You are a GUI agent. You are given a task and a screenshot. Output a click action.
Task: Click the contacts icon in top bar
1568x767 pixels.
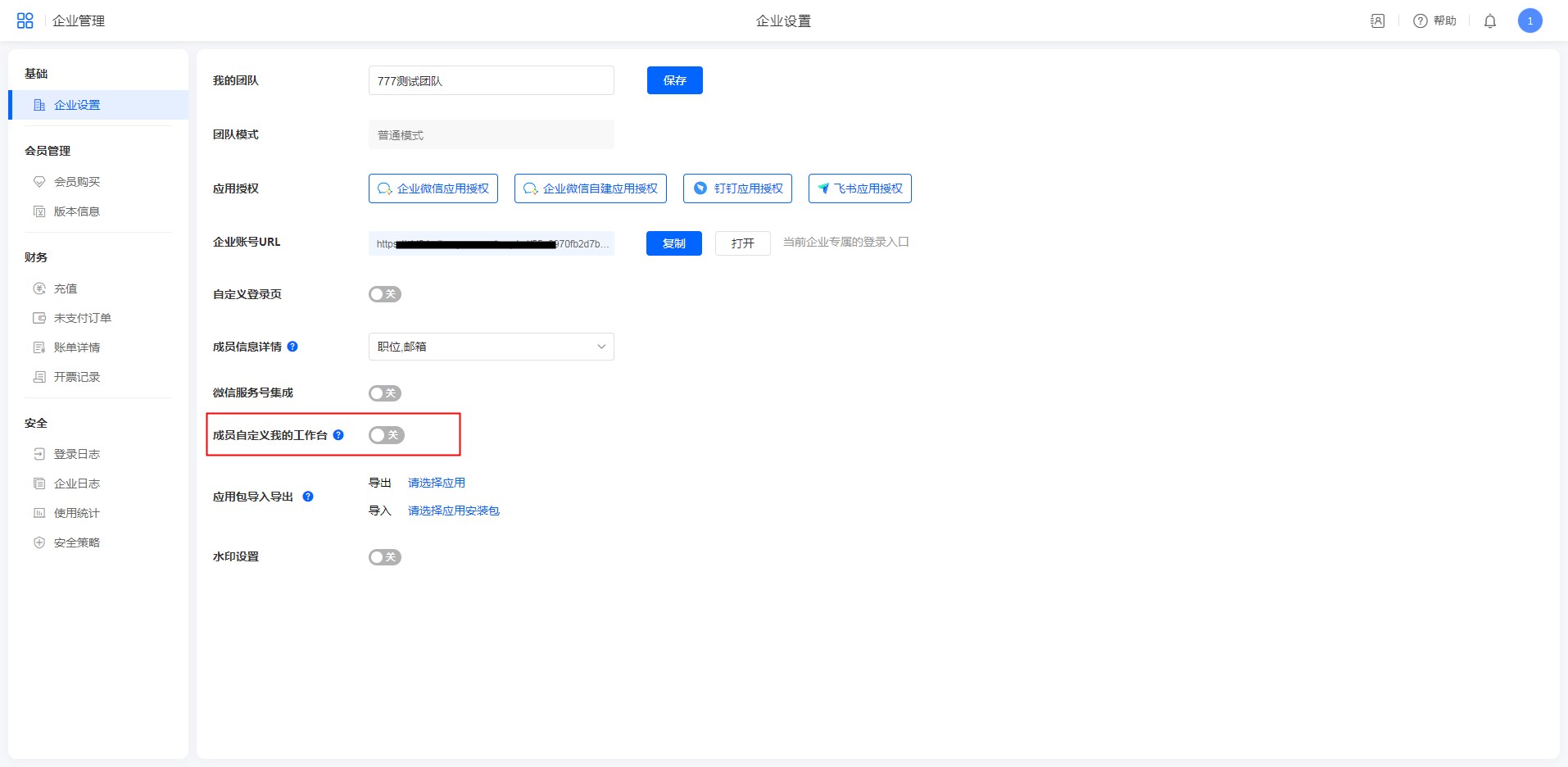click(1377, 21)
